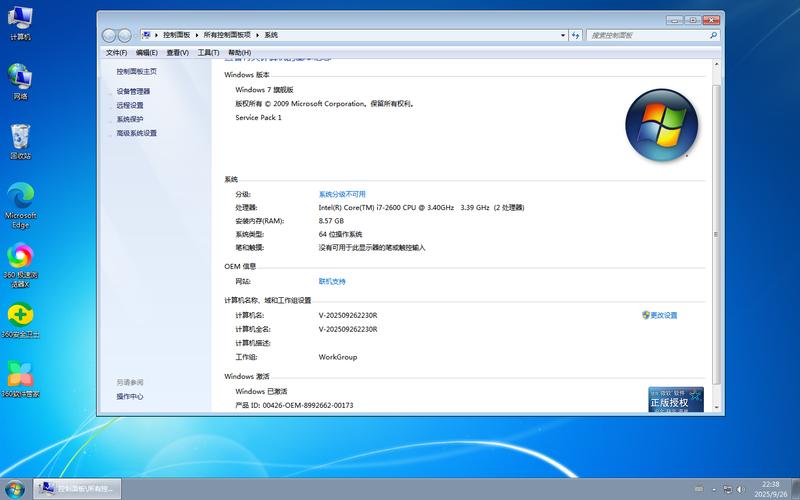Click the 8.57 GB RAM value
The width and height of the screenshot is (800, 500).
331,221
